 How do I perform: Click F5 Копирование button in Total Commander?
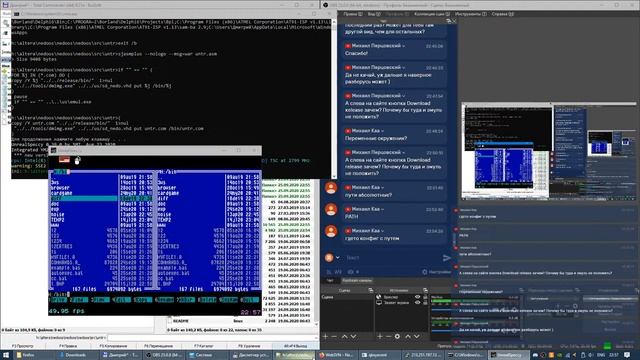(113, 346)
